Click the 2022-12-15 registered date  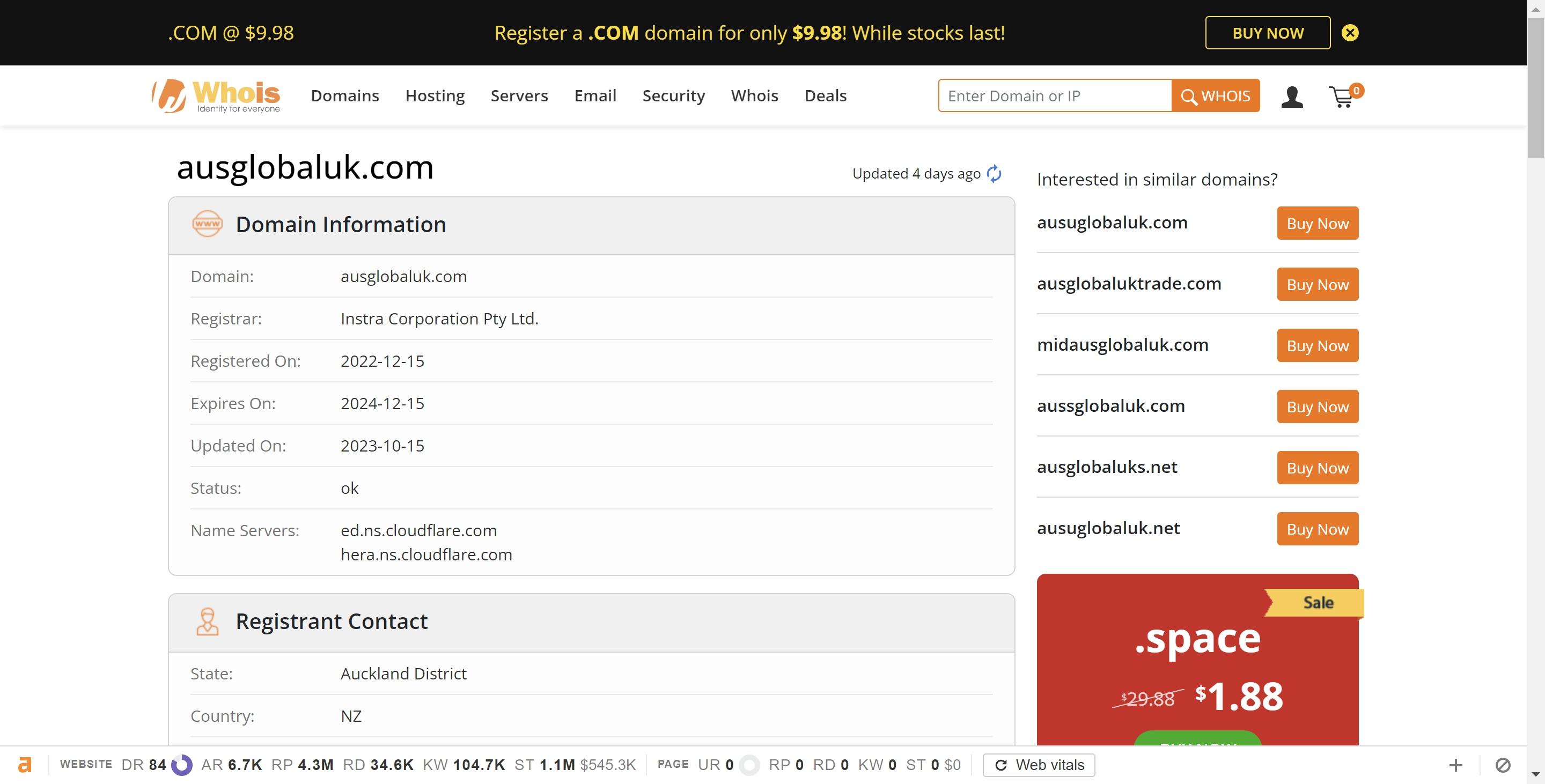click(382, 361)
